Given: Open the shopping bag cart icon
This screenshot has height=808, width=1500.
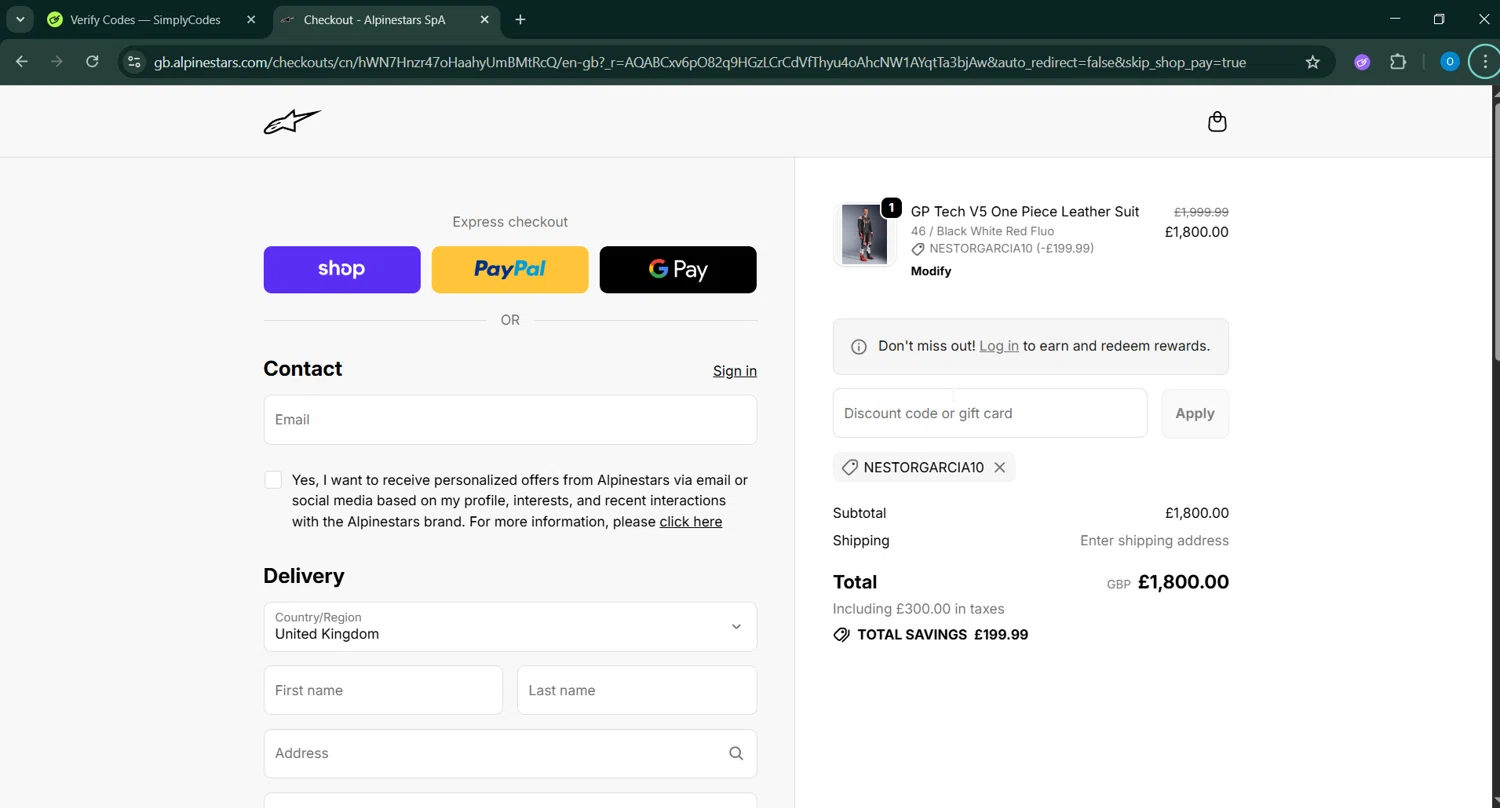Looking at the screenshot, I should tap(1217, 122).
